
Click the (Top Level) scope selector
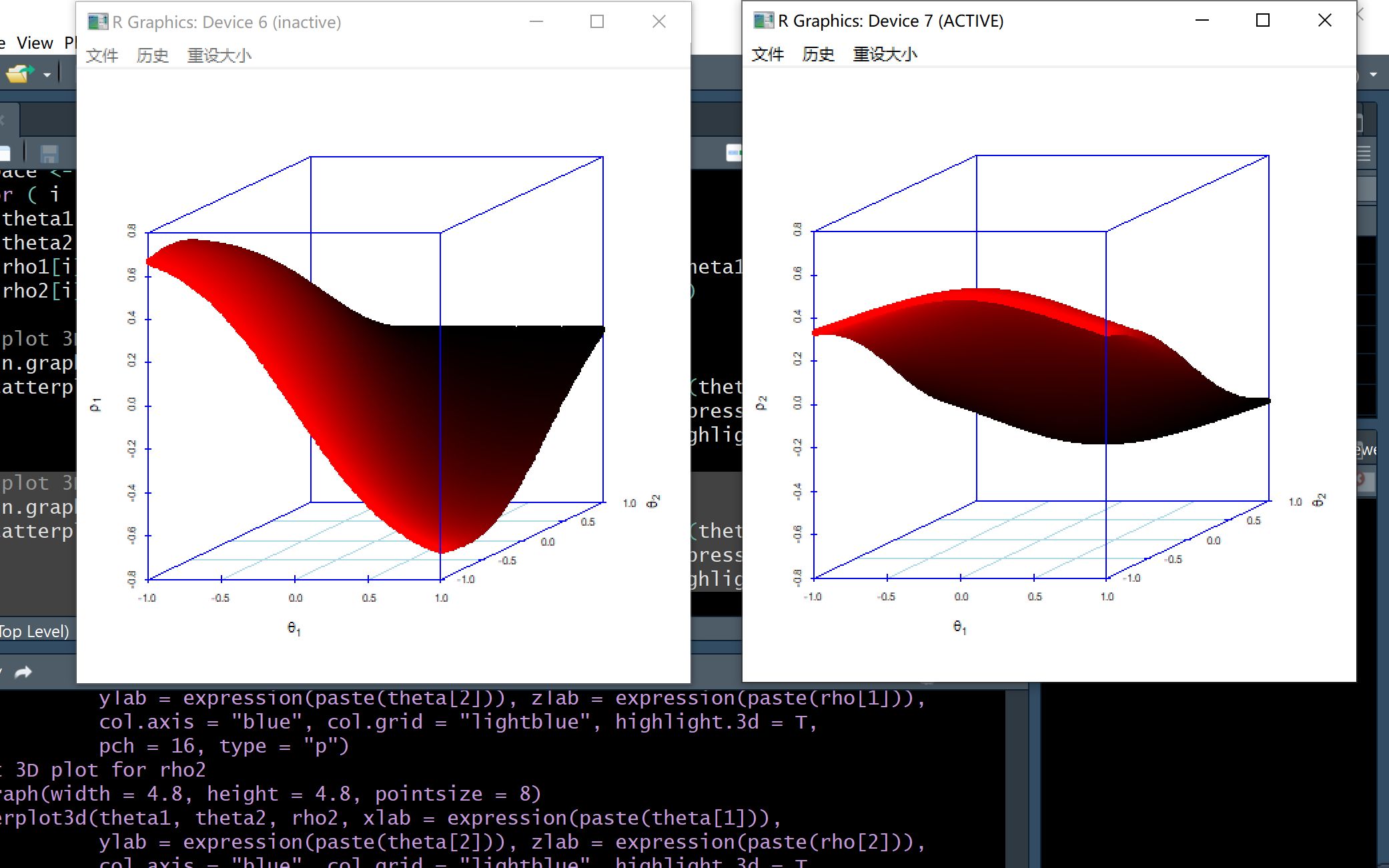[35, 631]
